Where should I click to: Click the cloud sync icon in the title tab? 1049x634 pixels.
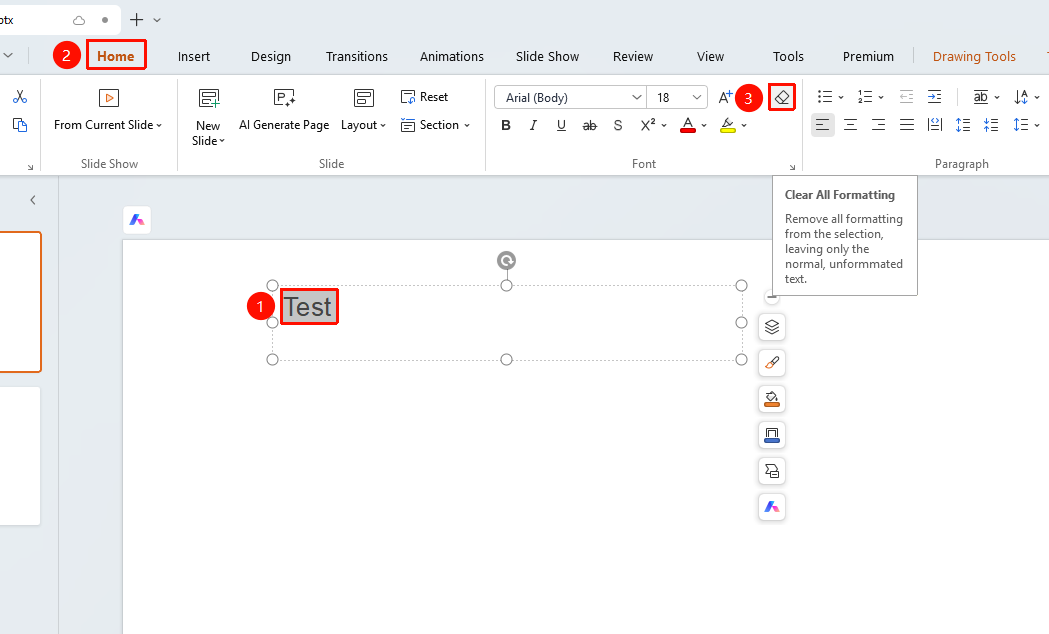point(79,20)
